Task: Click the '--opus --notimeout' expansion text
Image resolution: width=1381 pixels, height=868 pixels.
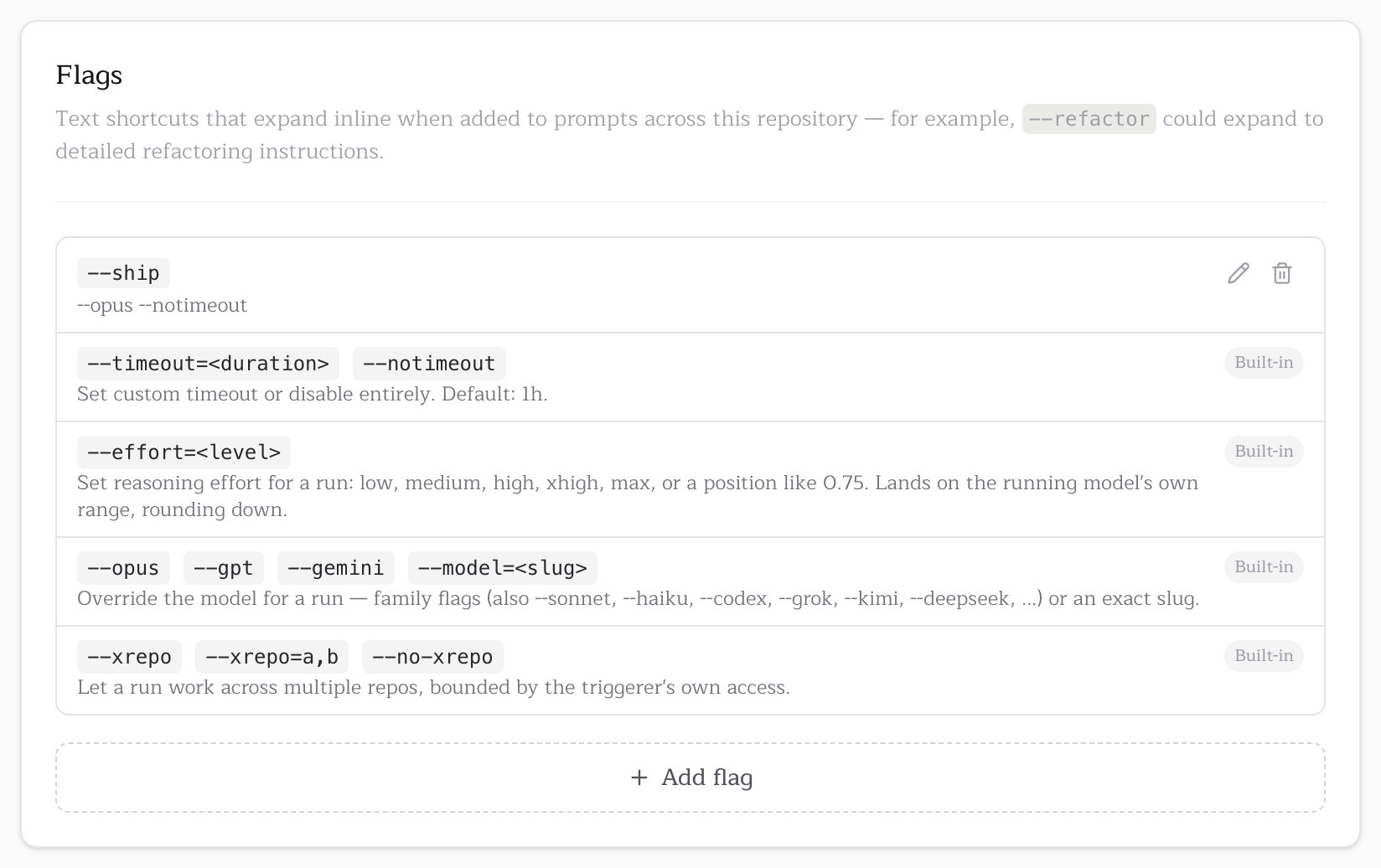Action: pos(162,305)
